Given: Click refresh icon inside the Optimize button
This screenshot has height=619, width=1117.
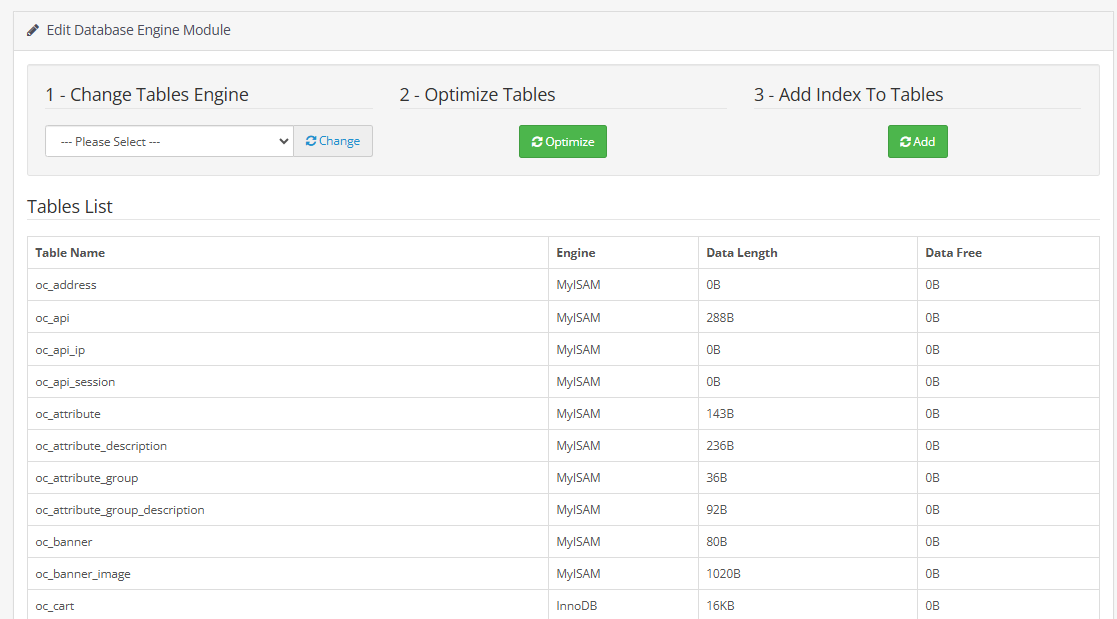Looking at the screenshot, I should tap(537, 142).
